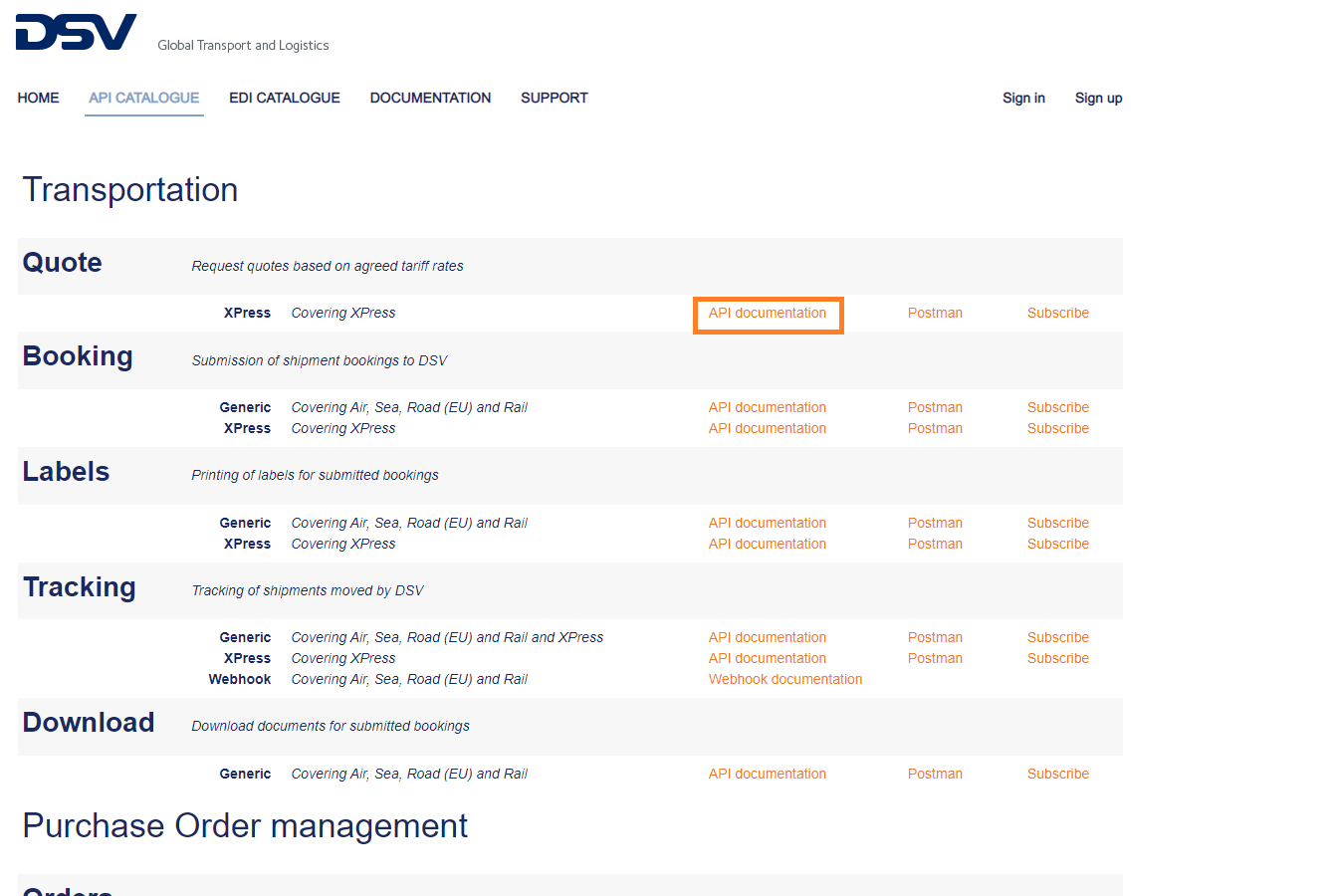Go to the DOCUMENTATION menu
Viewport: 1338px width, 896px height.
point(430,98)
